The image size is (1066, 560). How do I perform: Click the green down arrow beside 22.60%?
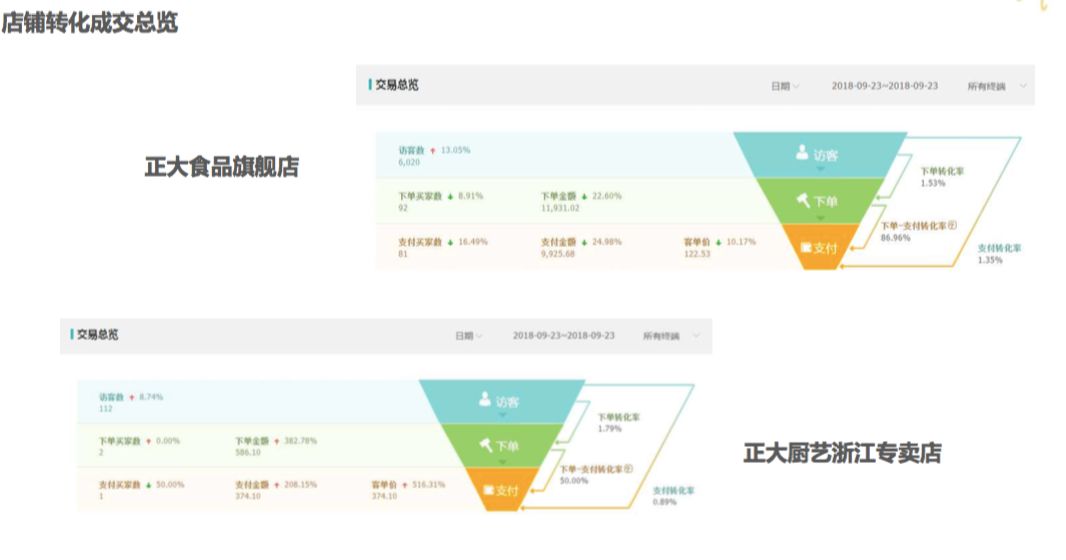pyautogui.click(x=584, y=196)
